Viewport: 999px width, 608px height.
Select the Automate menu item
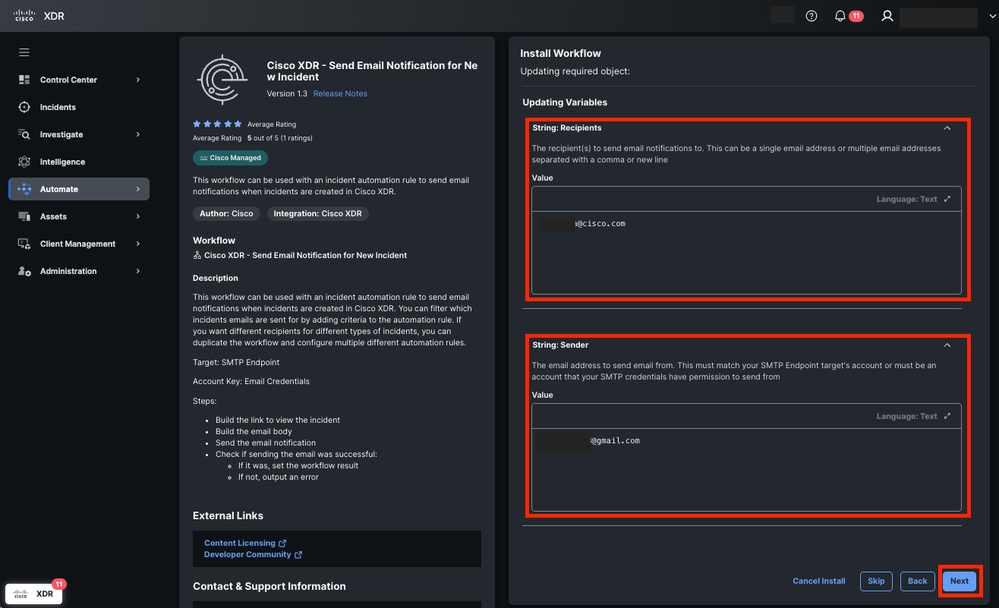79,189
